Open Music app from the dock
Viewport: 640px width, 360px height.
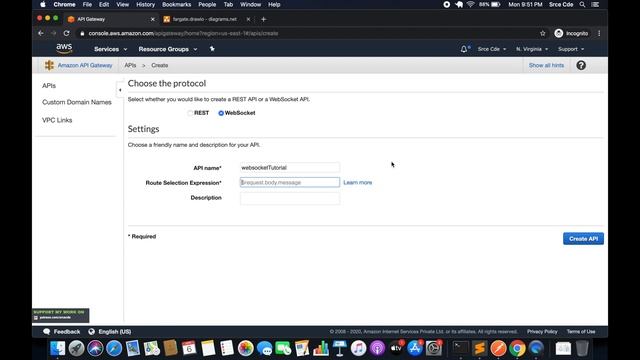coord(358,348)
